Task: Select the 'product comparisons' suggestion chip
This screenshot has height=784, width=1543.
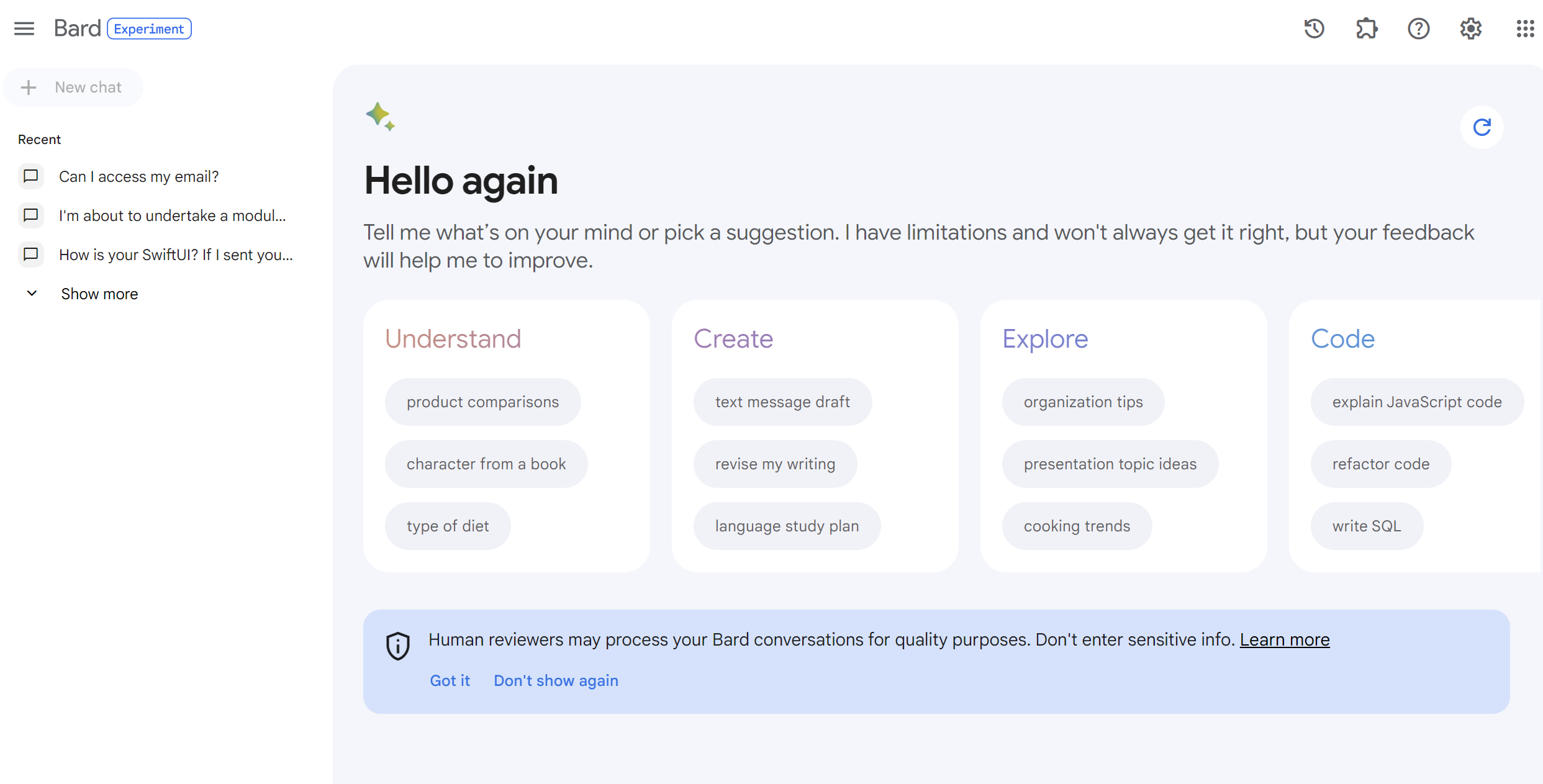Action: tap(482, 402)
